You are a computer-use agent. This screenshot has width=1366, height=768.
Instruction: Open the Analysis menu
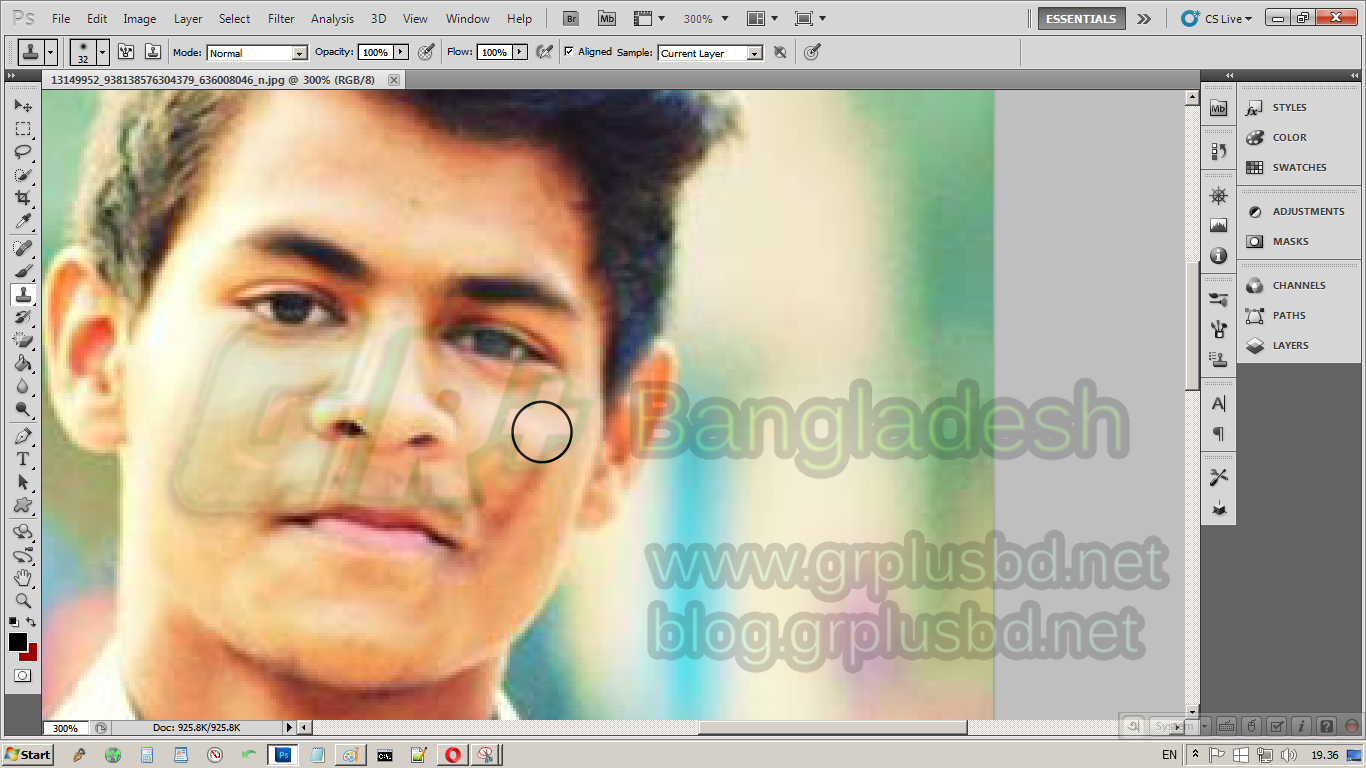point(333,18)
